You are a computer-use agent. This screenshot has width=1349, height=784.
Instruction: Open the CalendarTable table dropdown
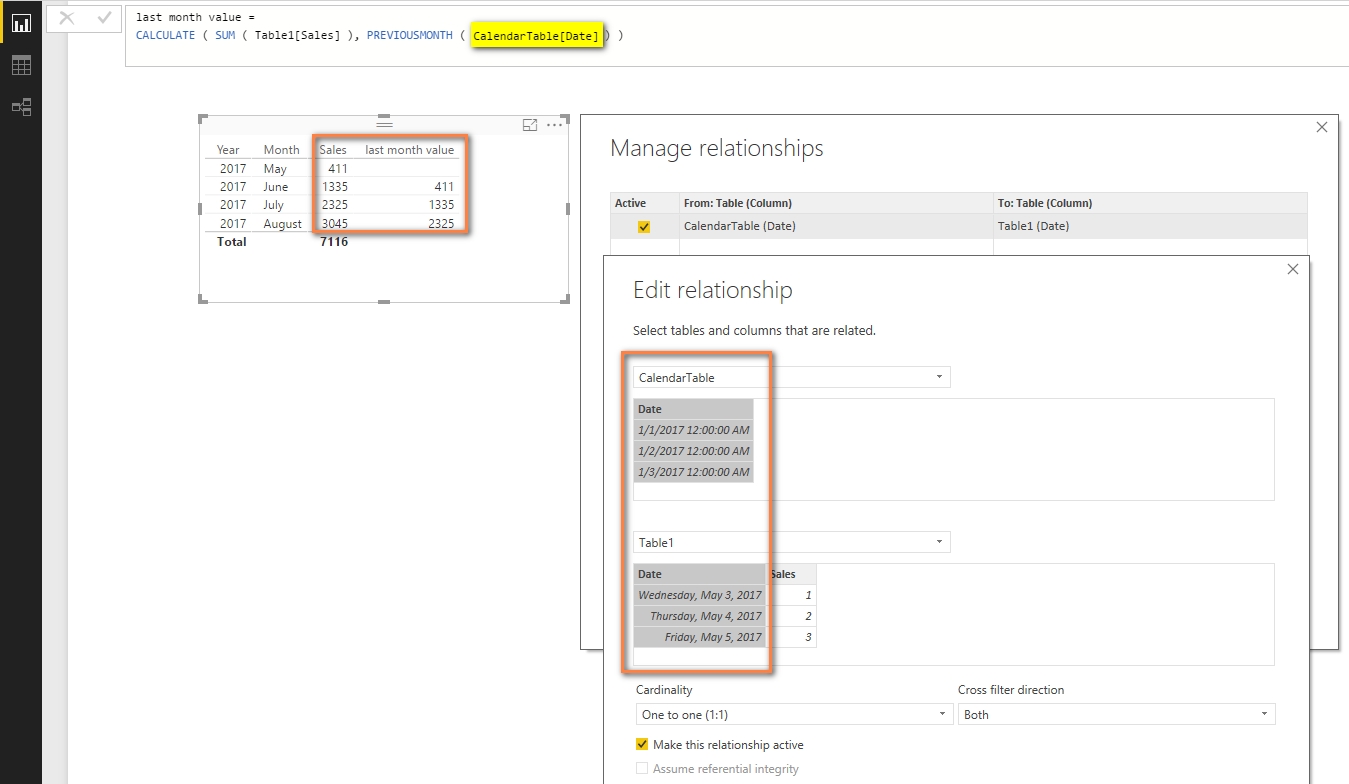pos(792,377)
